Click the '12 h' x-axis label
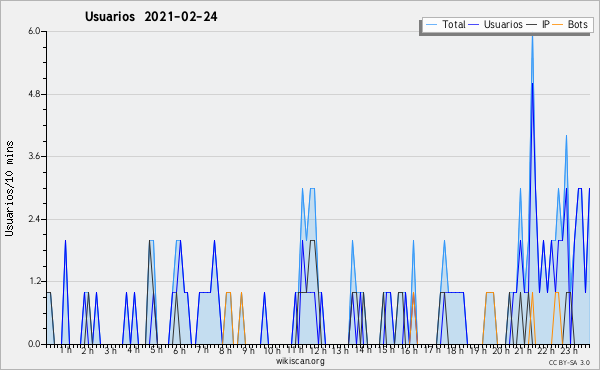Viewport: 600px width, 370px height. click(x=318, y=350)
